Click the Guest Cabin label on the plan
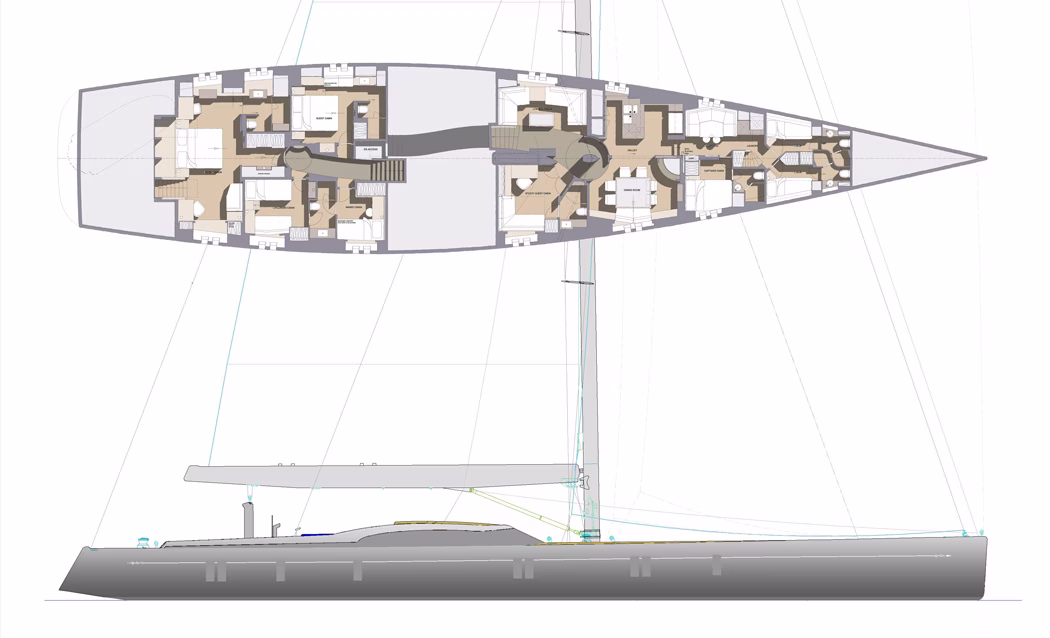Screen dimensions: 1050x638 coord(324,118)
